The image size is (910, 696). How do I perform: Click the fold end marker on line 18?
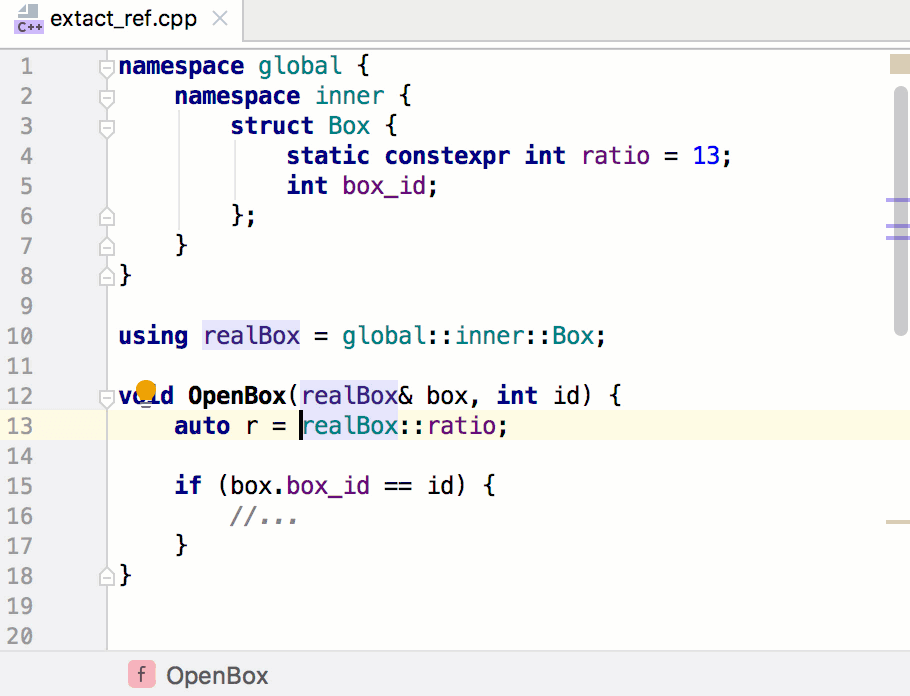tap(107, 576)
